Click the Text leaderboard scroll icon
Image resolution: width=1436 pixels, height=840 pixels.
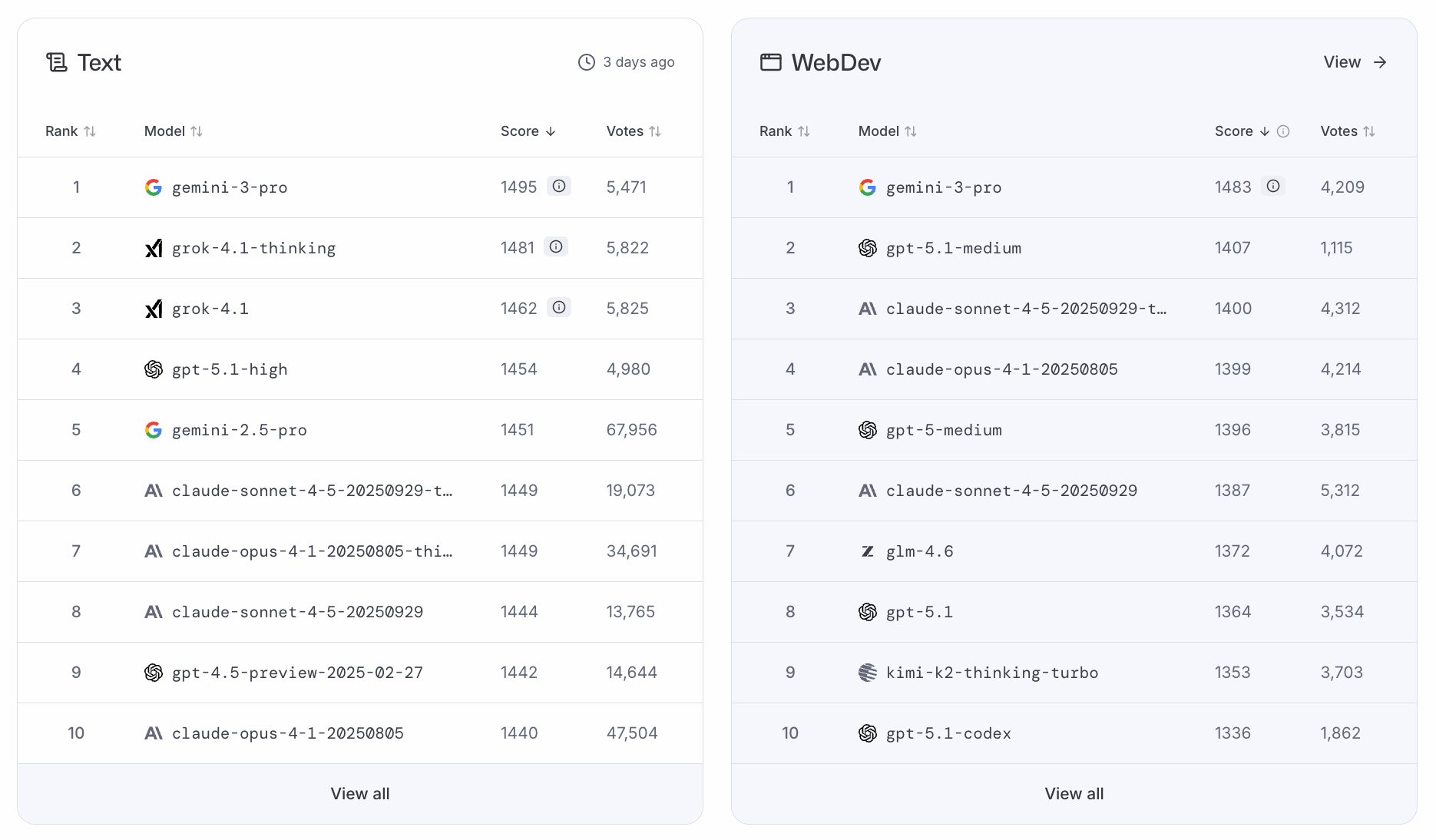tap(57, 62)
